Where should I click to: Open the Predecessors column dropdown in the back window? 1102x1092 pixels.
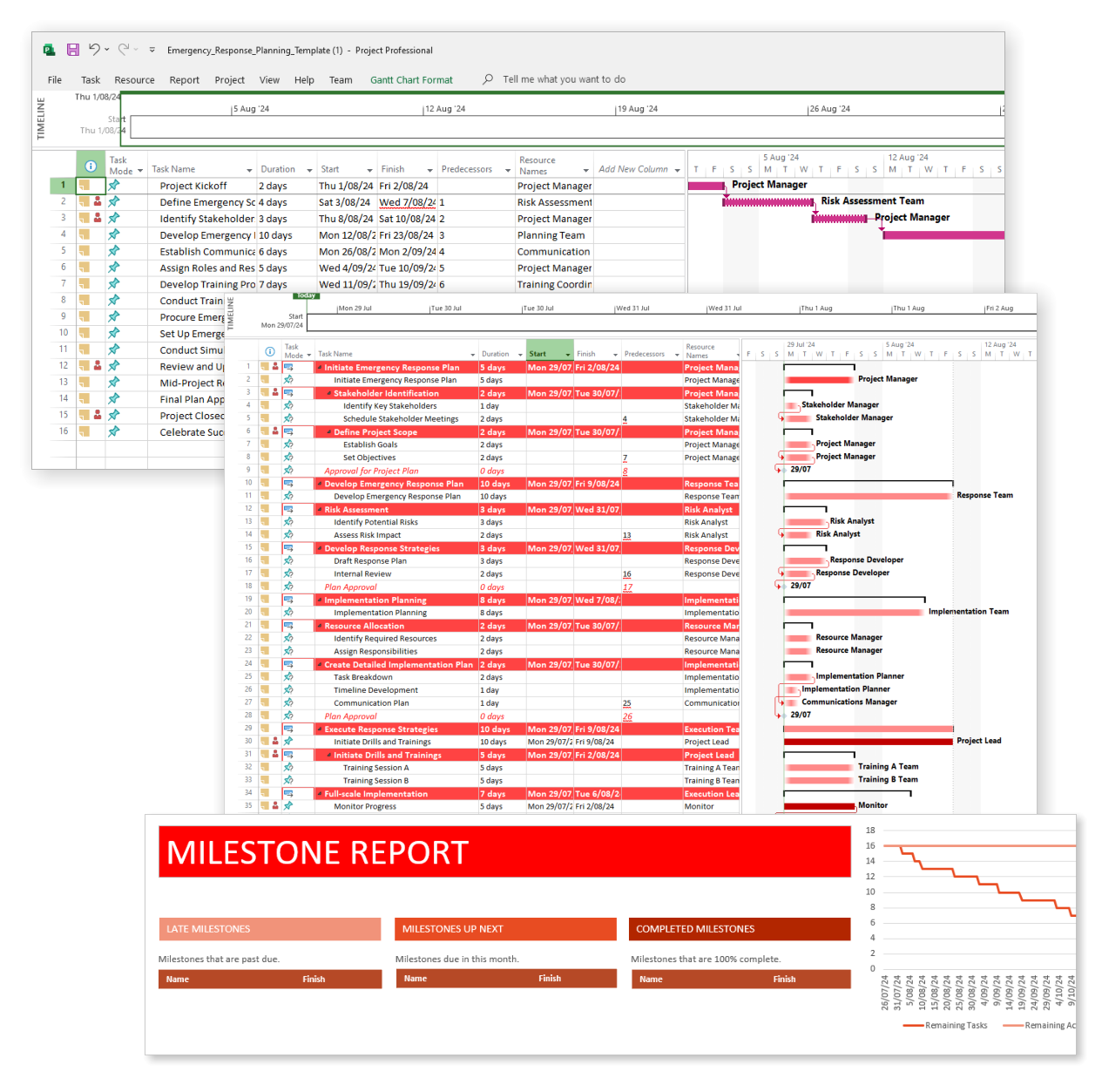point(508,170)
